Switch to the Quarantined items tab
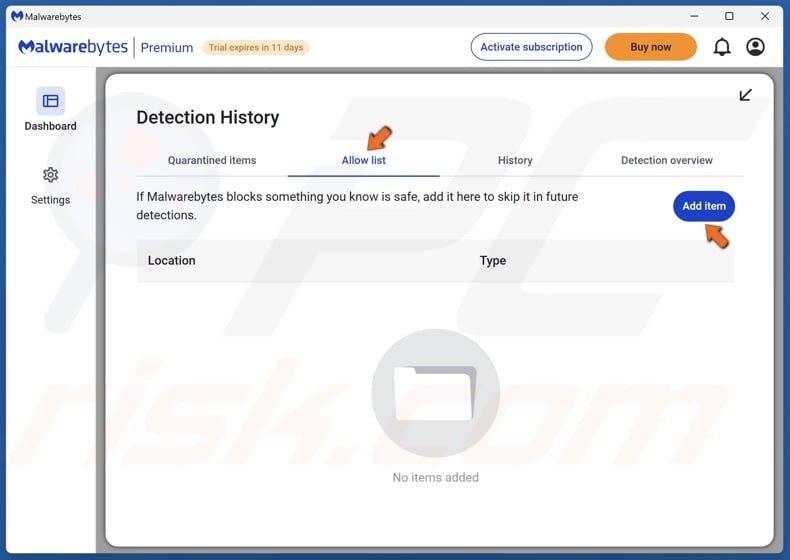 point(212,160)
